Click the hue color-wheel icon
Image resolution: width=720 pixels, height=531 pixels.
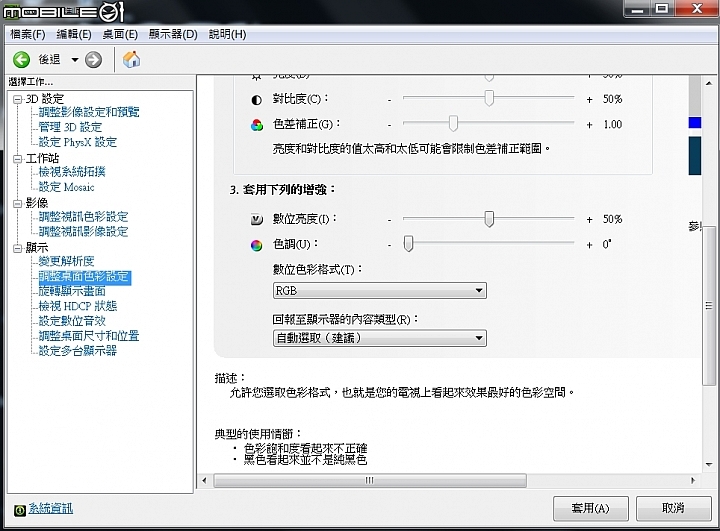click(257, 245)
